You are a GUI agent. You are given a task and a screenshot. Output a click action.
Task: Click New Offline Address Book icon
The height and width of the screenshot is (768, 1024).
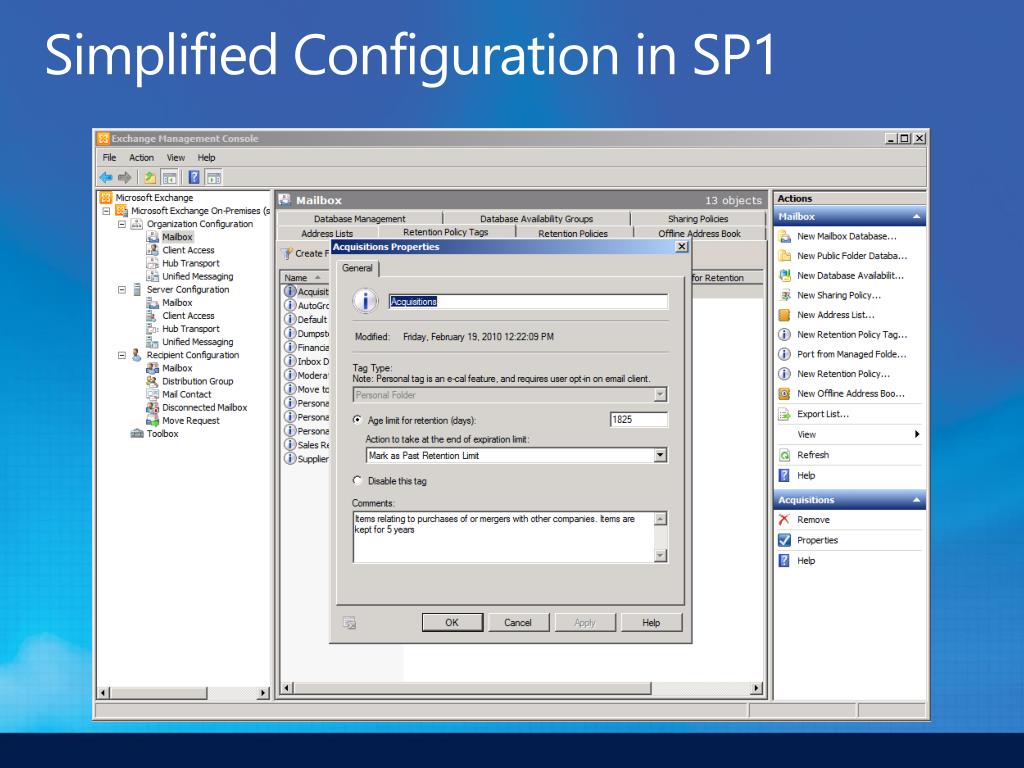coord(785,394)
